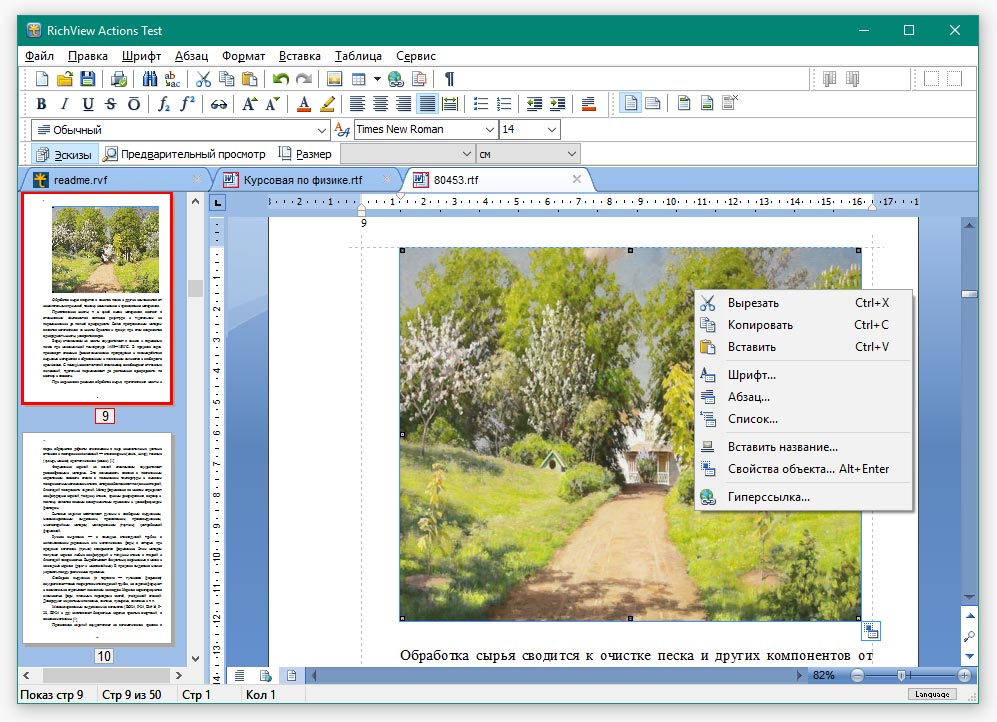997x722 pixels.
Task: Click the zoom slider handle at 82%
Action: (x=902, y=676)
